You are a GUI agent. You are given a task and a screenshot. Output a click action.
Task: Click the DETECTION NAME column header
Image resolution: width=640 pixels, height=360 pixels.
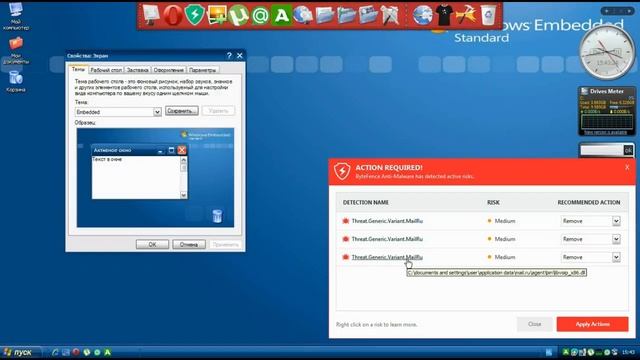coord(366,202)
